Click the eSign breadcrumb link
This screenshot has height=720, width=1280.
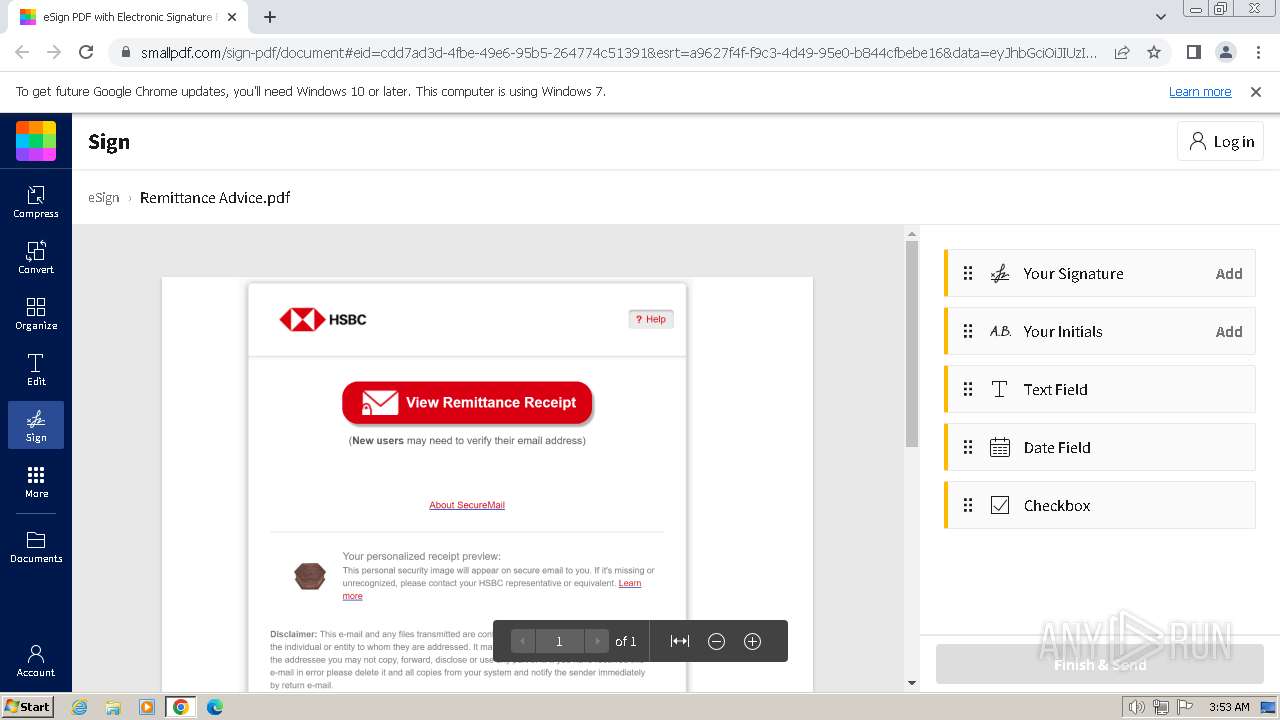[x=104, y=197]
